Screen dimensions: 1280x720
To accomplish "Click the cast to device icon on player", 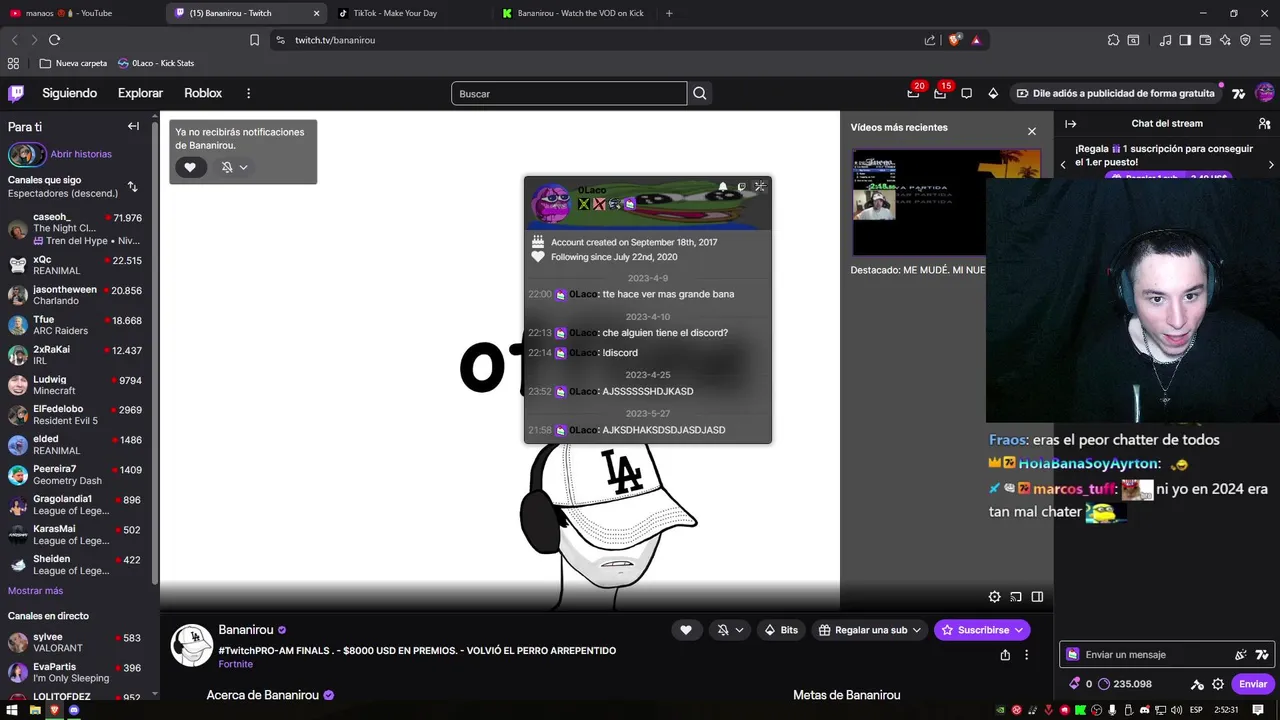I will [x=1016, y=597].
